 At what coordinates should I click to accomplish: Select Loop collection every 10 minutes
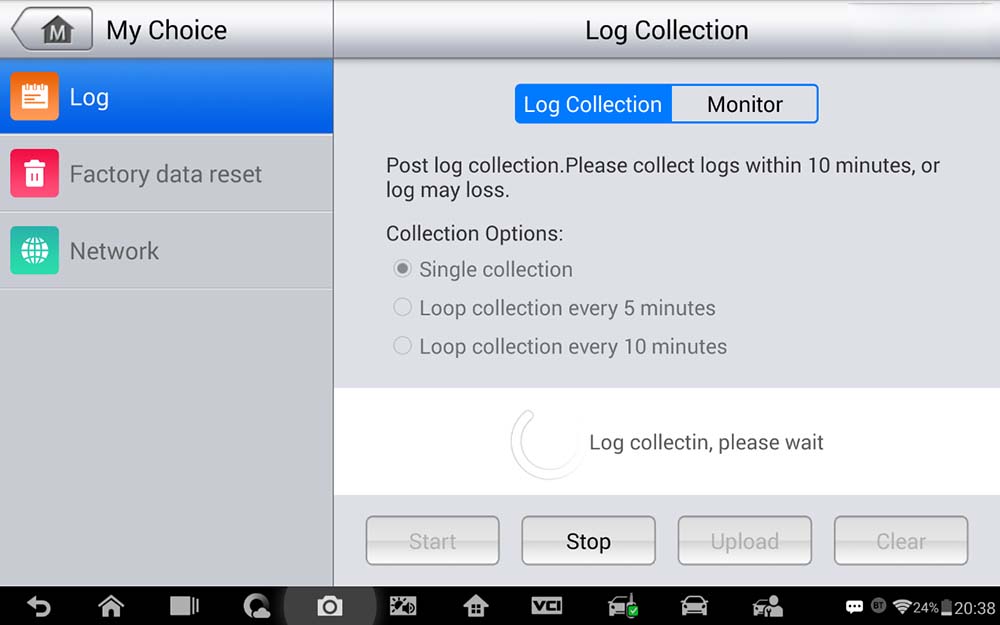pyautogui.click(x=560, y=346)
